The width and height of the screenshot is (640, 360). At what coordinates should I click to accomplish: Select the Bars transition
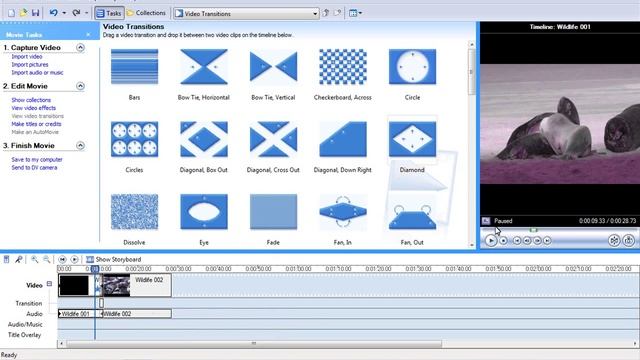coord(134,67)
